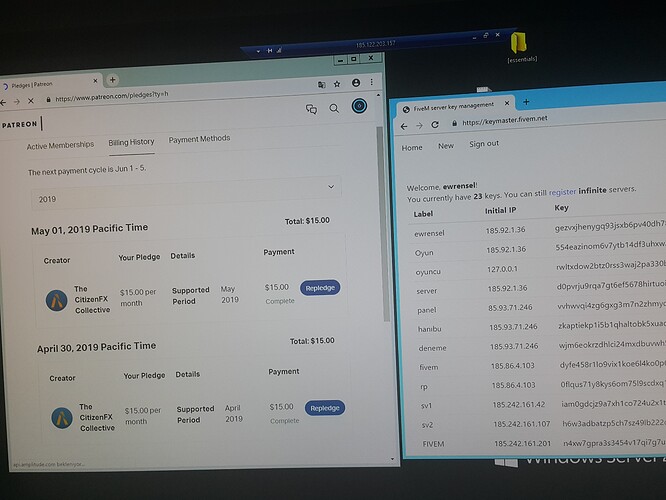Click the ewrensel label in key table

(x=429, y=233)
